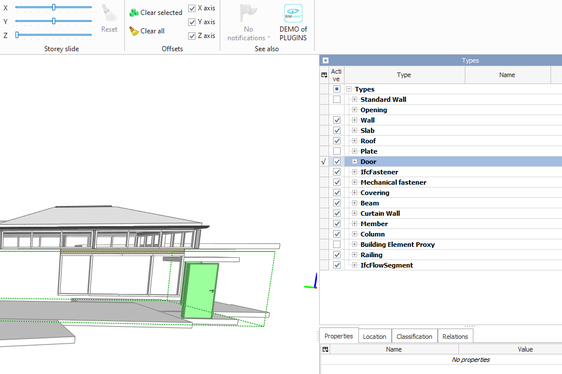Click the Z storey slider handle
Image resolution: width=562 pixels, height=374 pixels.
coord(17,35)
